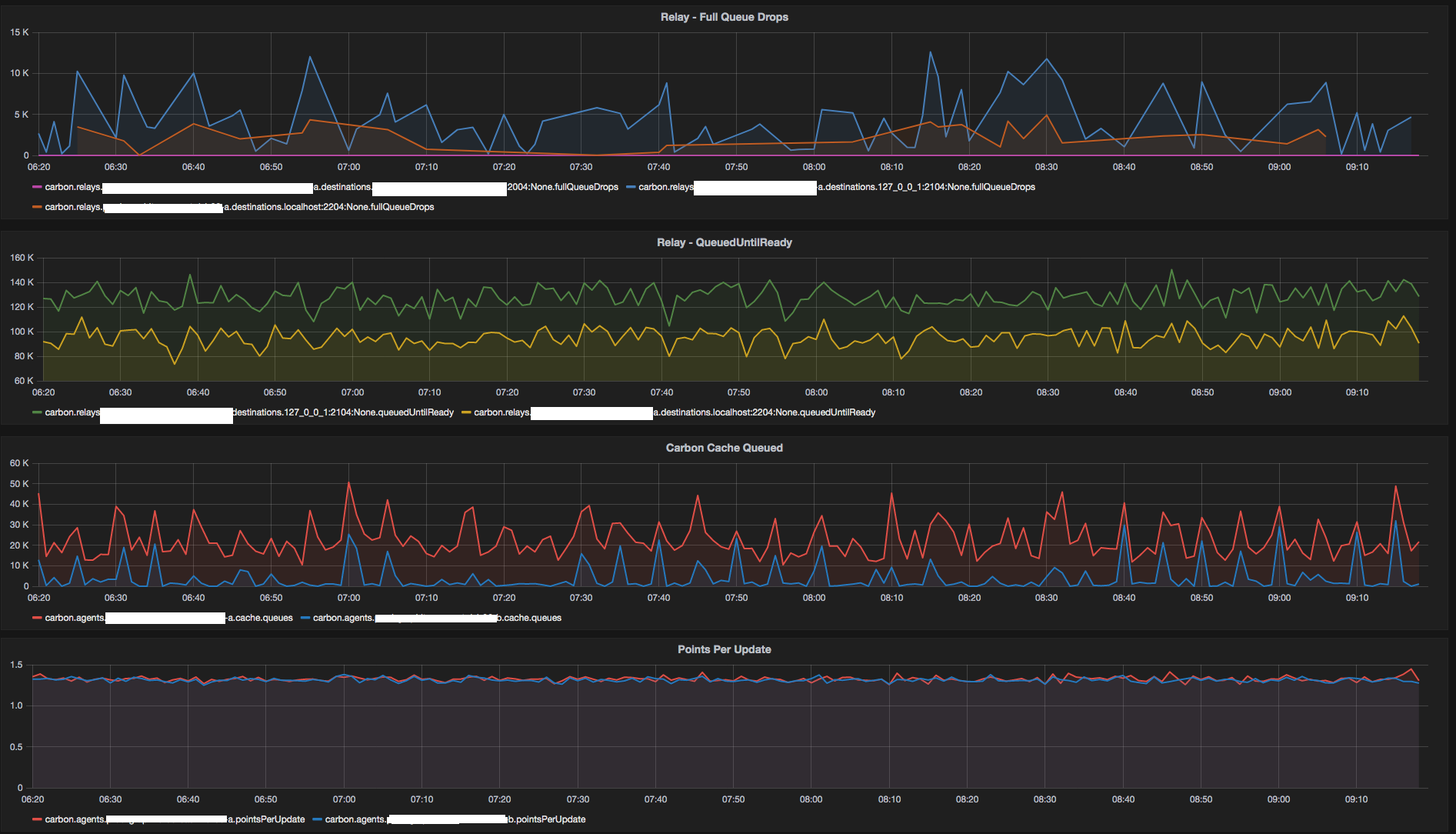
Task: Click the red a.cache.queues legend color icon
Action: tap(36, 618)
